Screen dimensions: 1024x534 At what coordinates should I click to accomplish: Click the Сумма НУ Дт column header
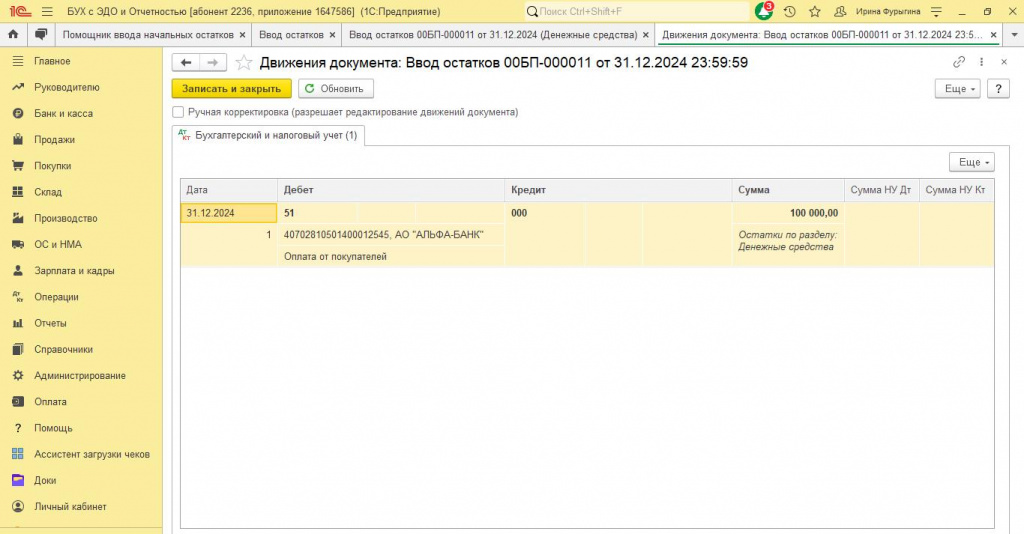pos(881,190)
